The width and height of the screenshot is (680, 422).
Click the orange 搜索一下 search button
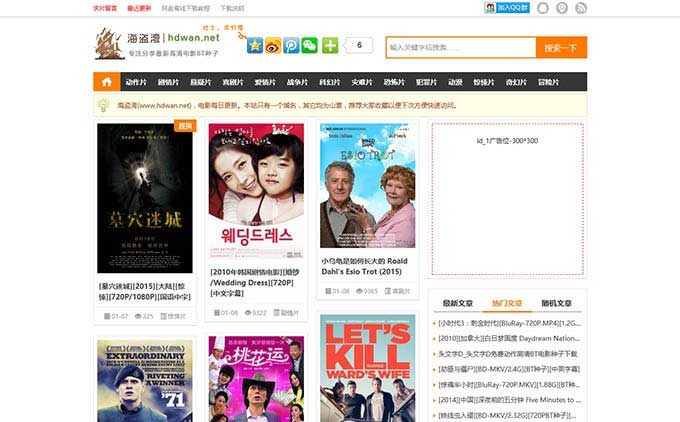(x=561, y=47)
